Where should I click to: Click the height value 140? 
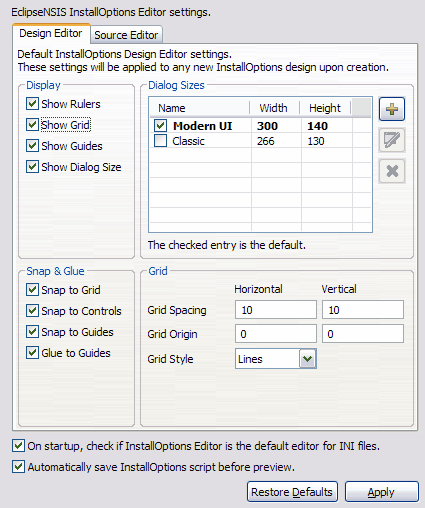(x=318, y=126)
